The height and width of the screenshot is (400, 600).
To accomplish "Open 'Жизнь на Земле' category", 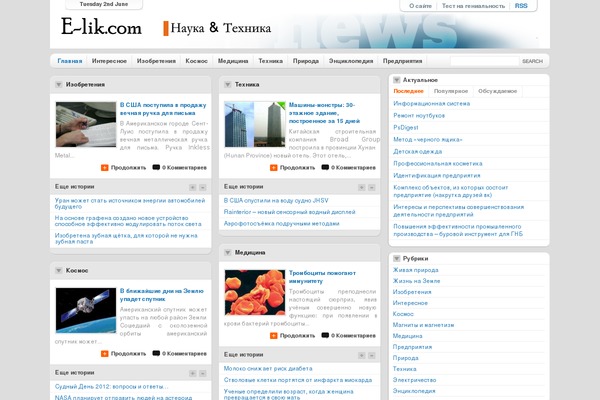I will [416, 281].
